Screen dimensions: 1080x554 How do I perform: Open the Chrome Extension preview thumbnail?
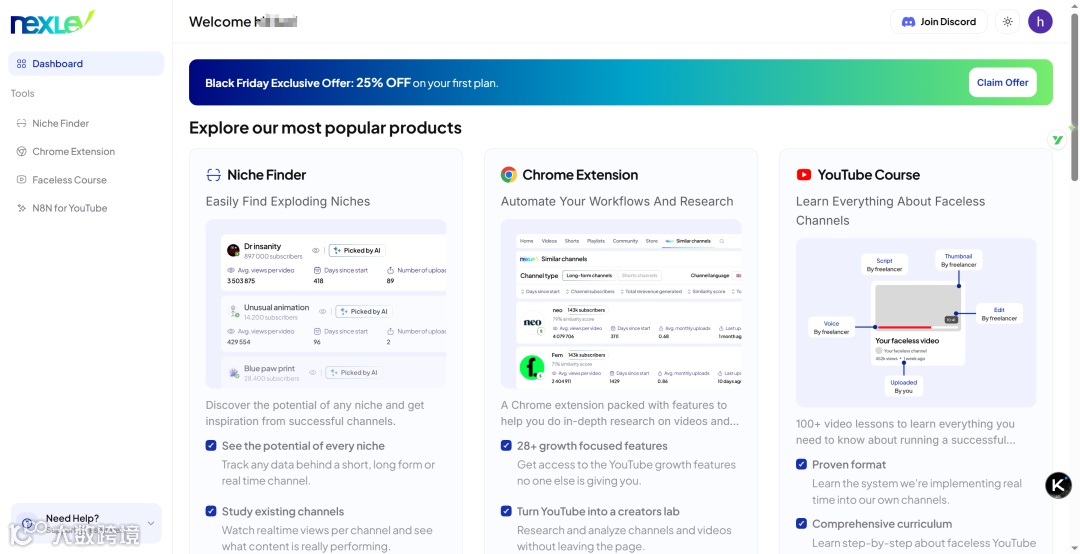[x=621, y=304]
